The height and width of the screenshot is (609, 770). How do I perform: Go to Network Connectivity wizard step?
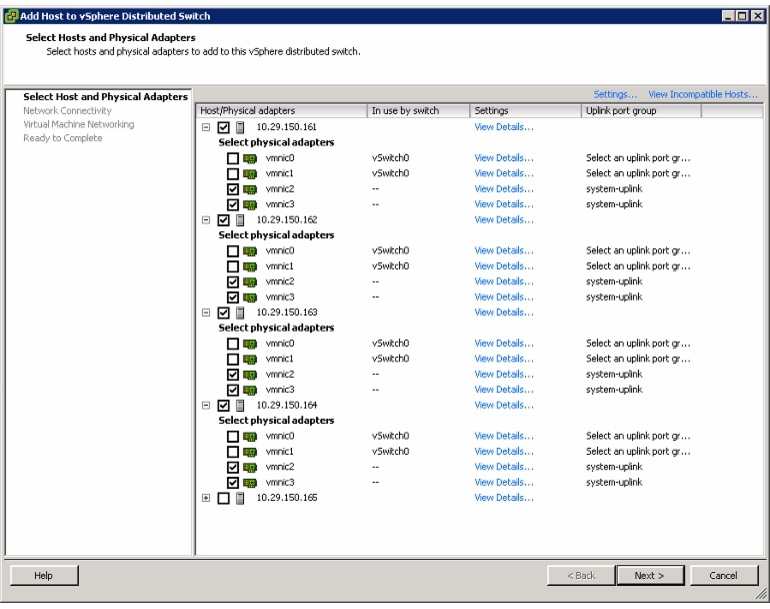[67, 111]
